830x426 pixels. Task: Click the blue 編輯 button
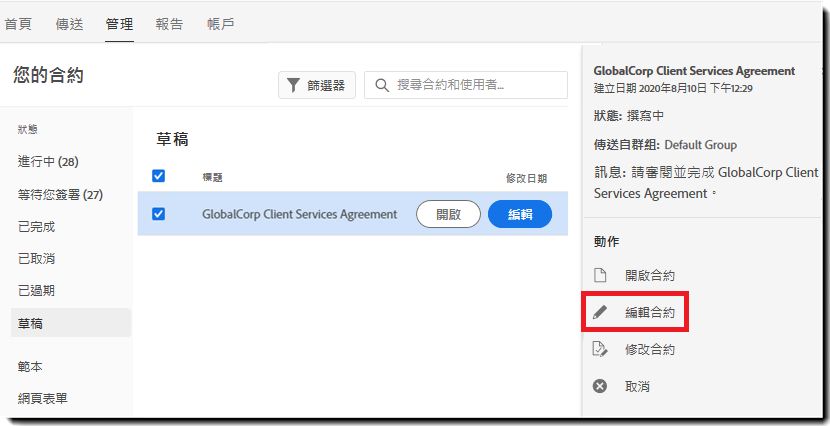point(520,214)
